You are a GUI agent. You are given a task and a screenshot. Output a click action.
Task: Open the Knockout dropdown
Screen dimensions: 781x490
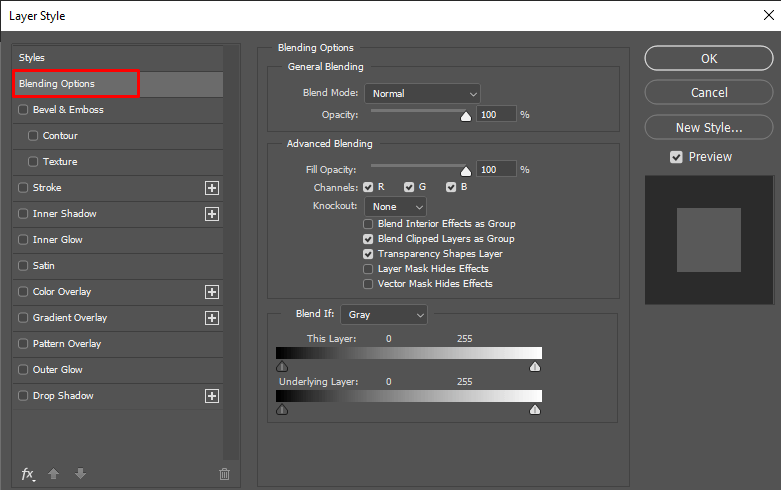pyautogui.click(x=395, y=207)
